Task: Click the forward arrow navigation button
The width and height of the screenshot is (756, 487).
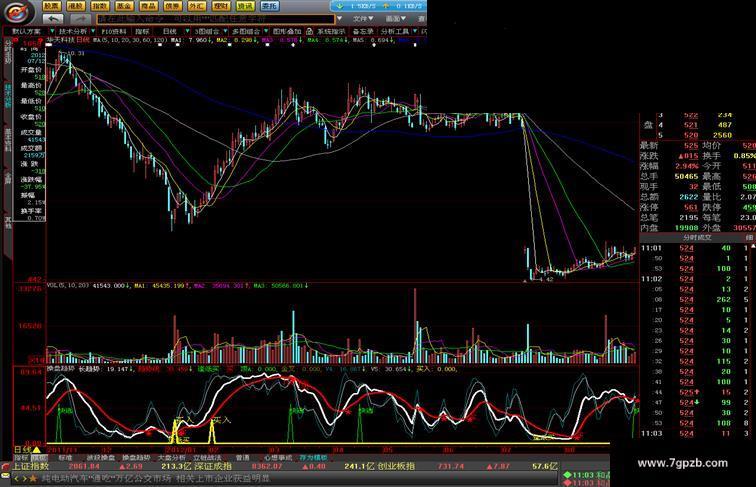Action: 81,19
